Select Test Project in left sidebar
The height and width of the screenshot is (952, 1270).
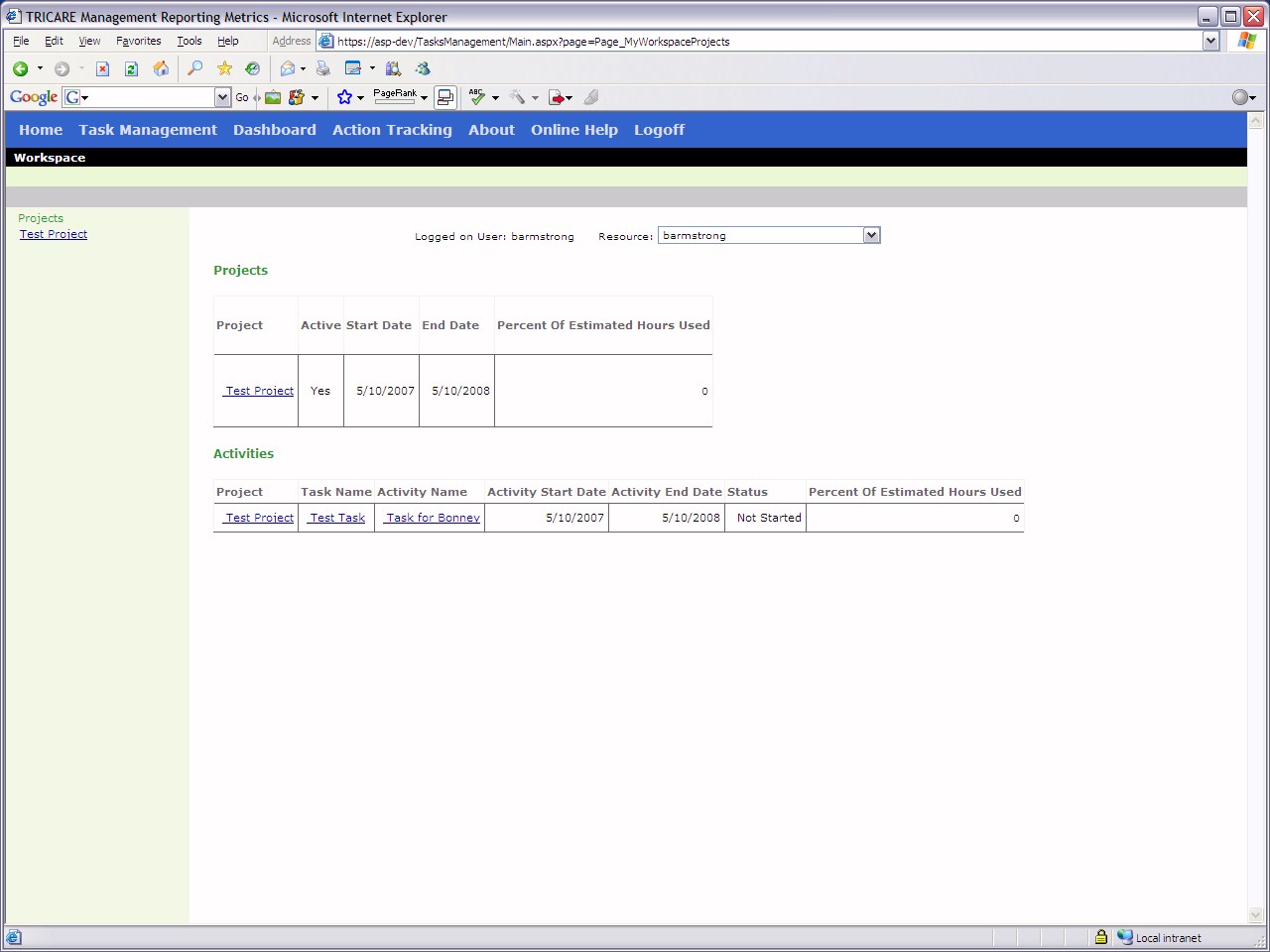tap(54, 234)
